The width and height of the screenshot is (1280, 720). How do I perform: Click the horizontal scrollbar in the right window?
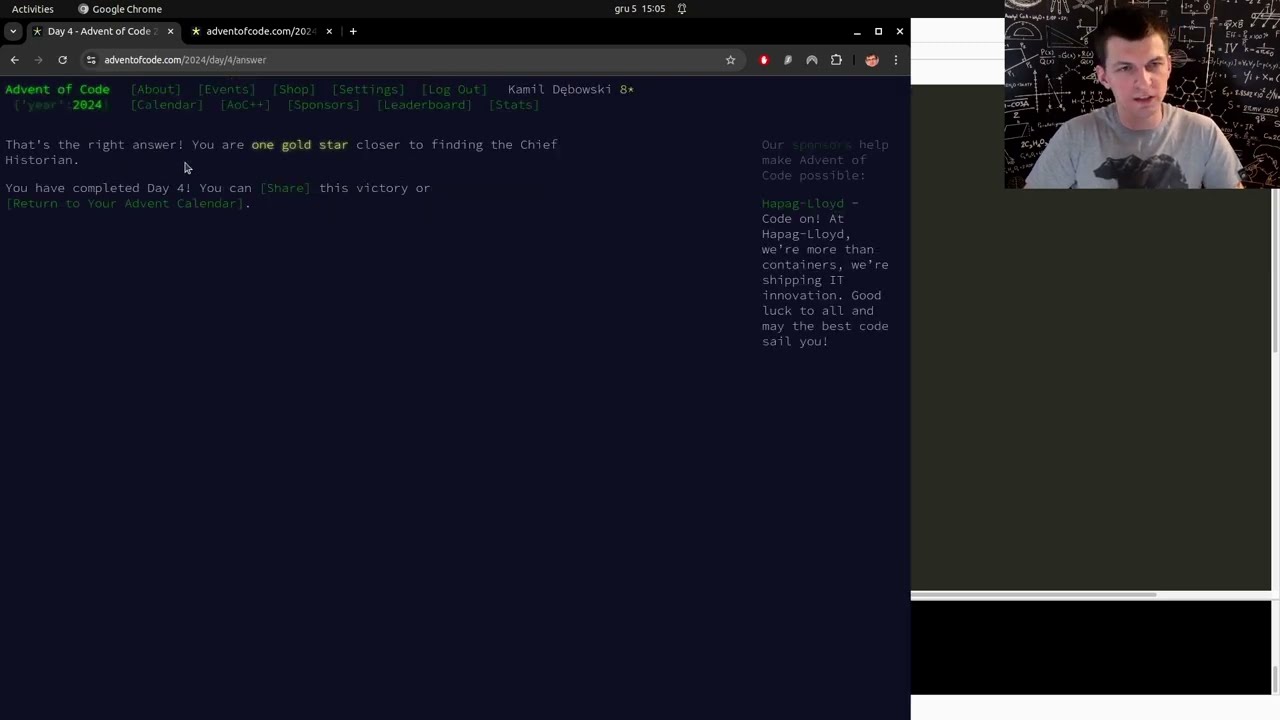(x=1034, y=595)
